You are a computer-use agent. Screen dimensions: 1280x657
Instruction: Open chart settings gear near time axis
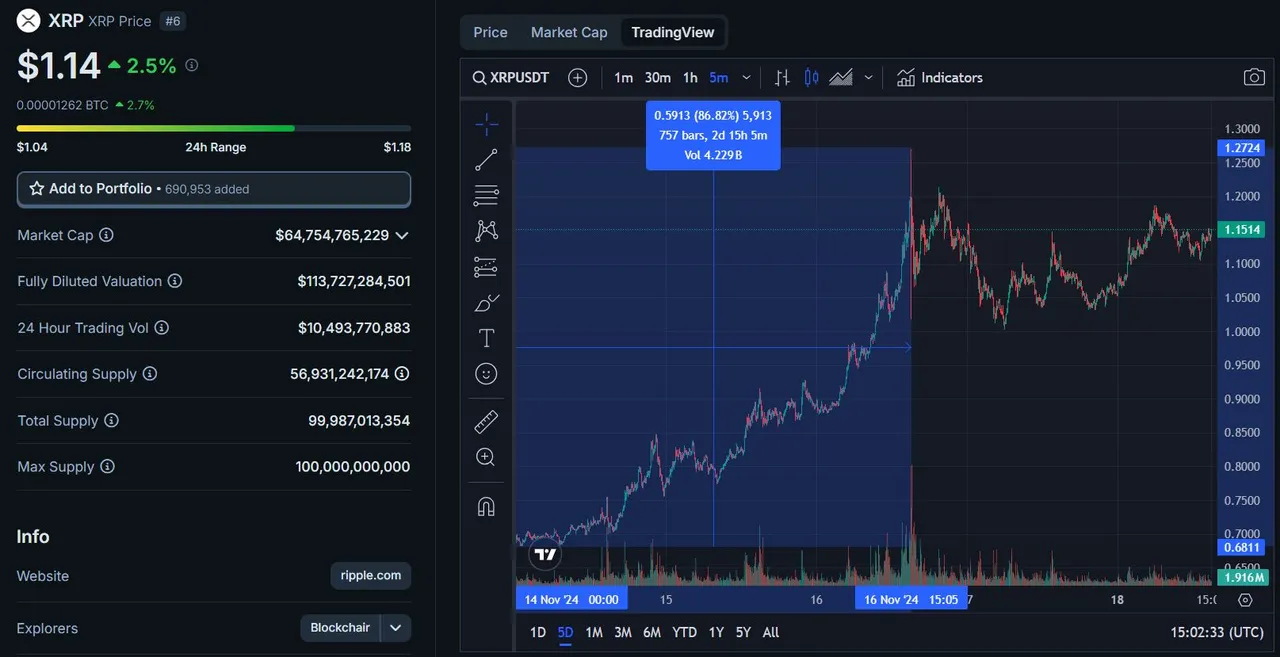click(1245, 600)
